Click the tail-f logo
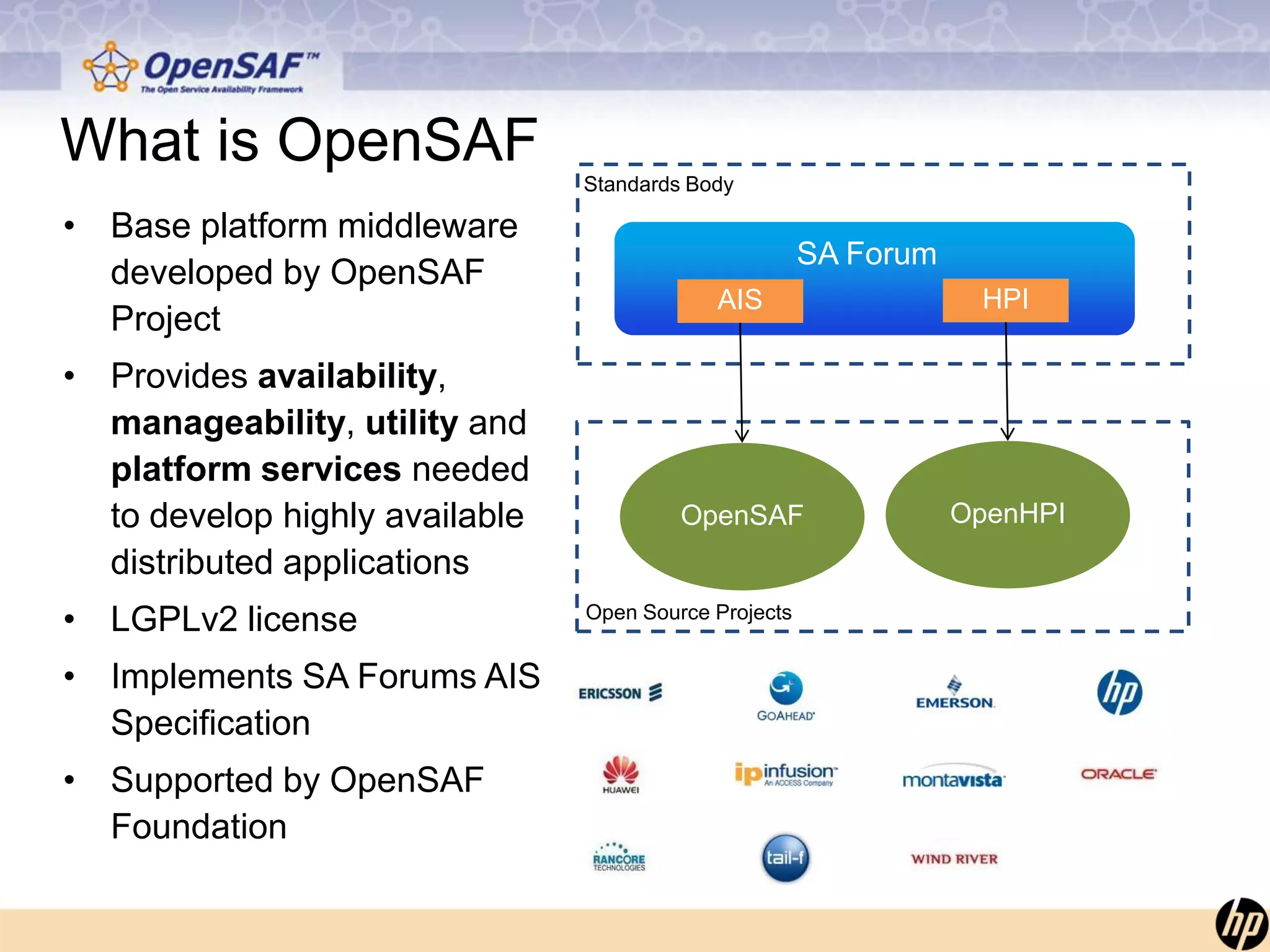 click(x=786, y=858)
